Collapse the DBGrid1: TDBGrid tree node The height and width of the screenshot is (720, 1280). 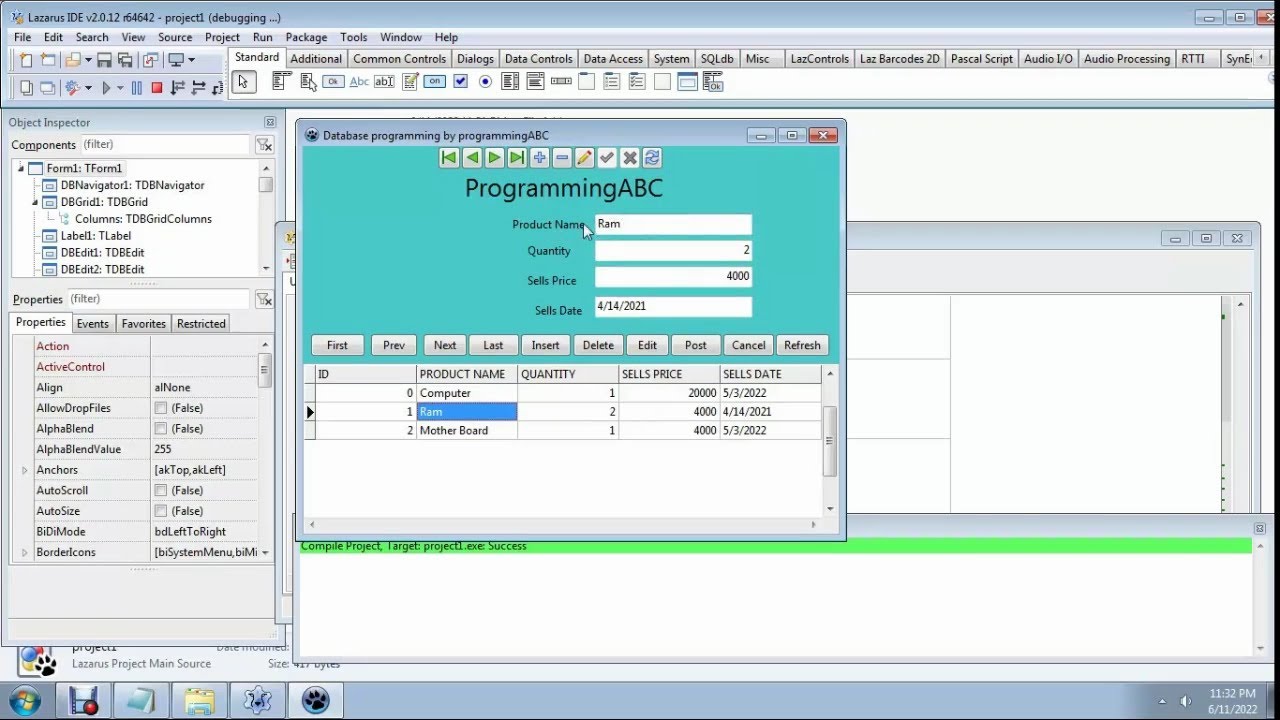click(36, 202)
